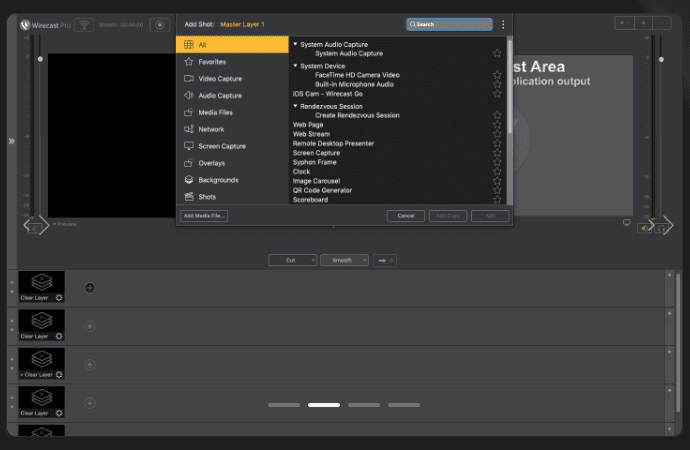Star the iOS Cam - Wirecast Go source
The image size is (690, 450).
coord(497,94)
